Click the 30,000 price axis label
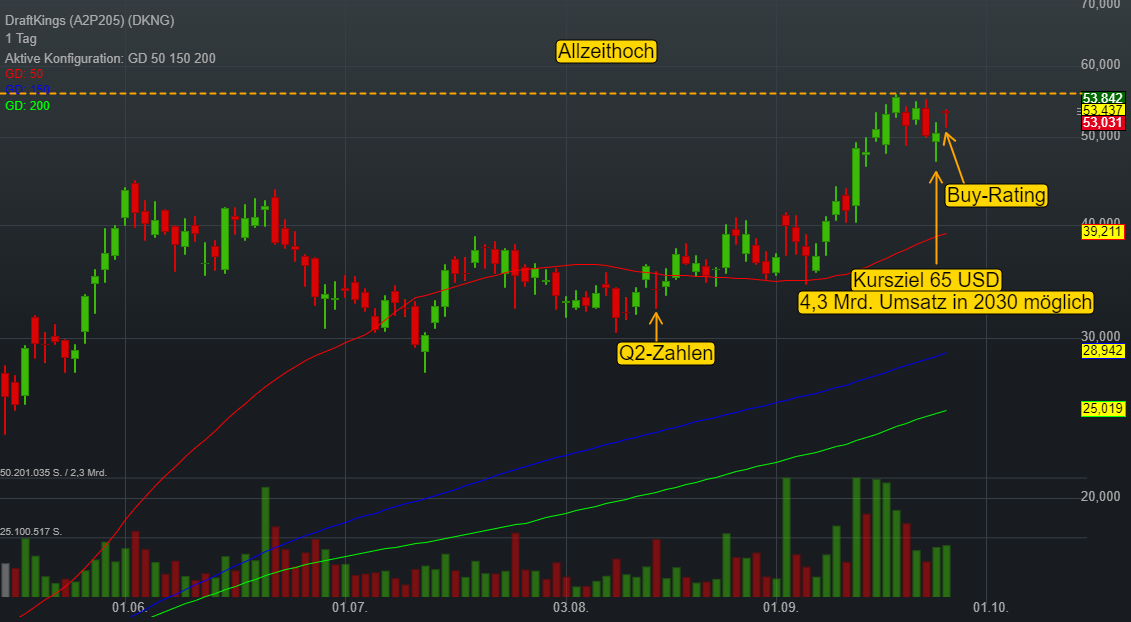Viewport: 1131px width, 622px height. [1101, 337]
